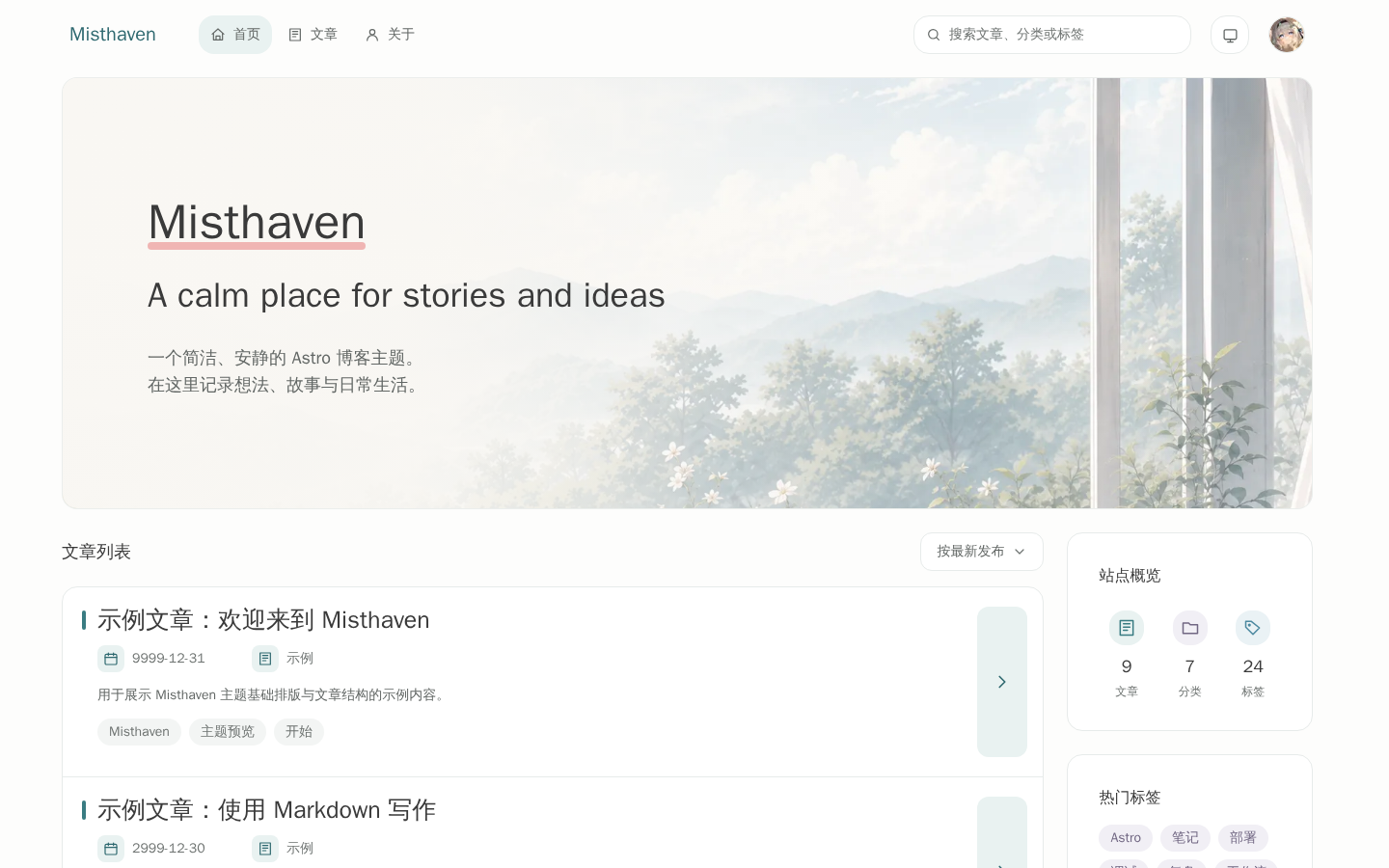1389x868 pixels.
Task: Click the 分类 folder icon in 站点概览
Action: coord(1190,628)
